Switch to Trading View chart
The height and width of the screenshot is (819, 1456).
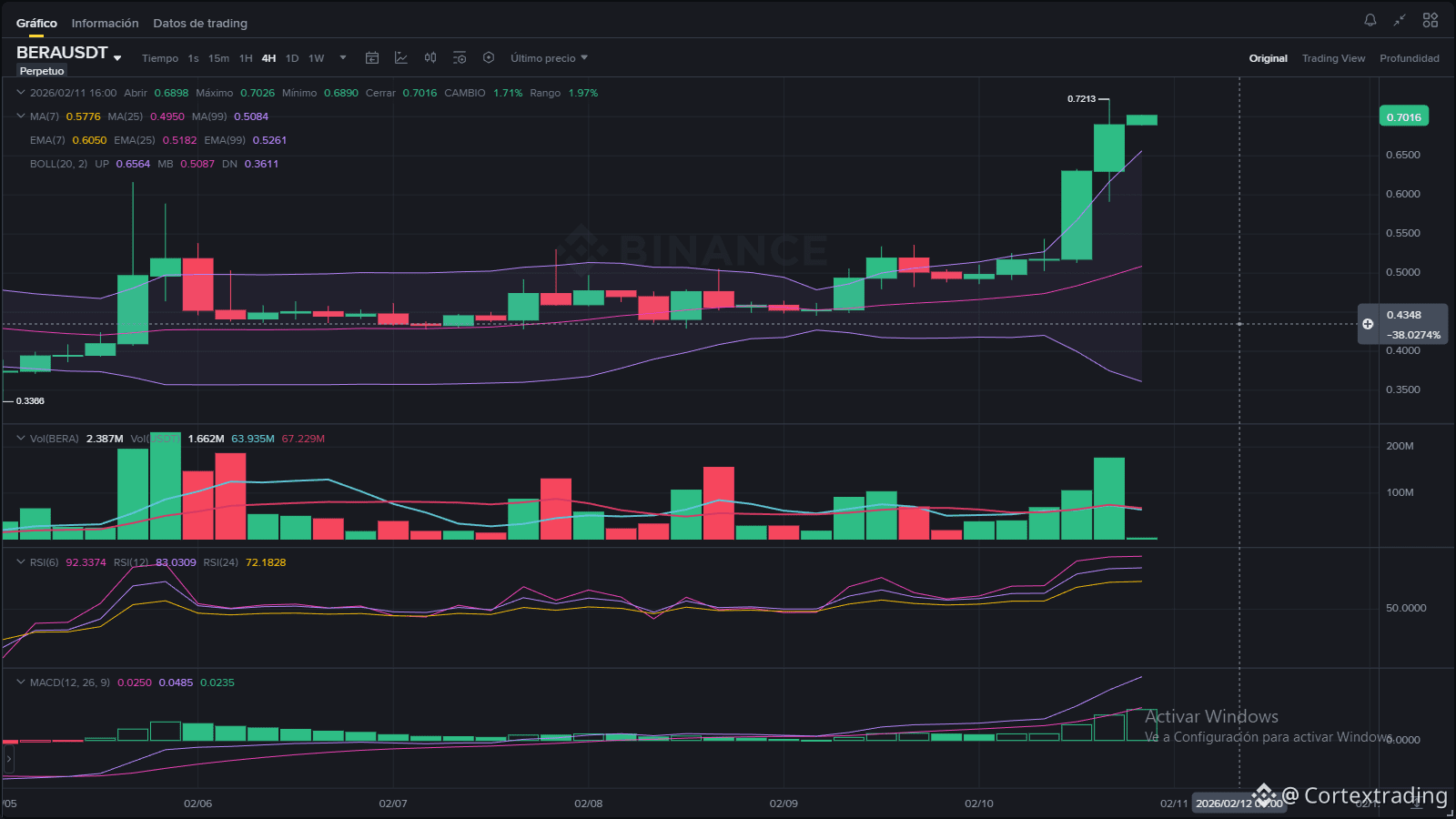pyautogui.click(x=1333, y=58)
